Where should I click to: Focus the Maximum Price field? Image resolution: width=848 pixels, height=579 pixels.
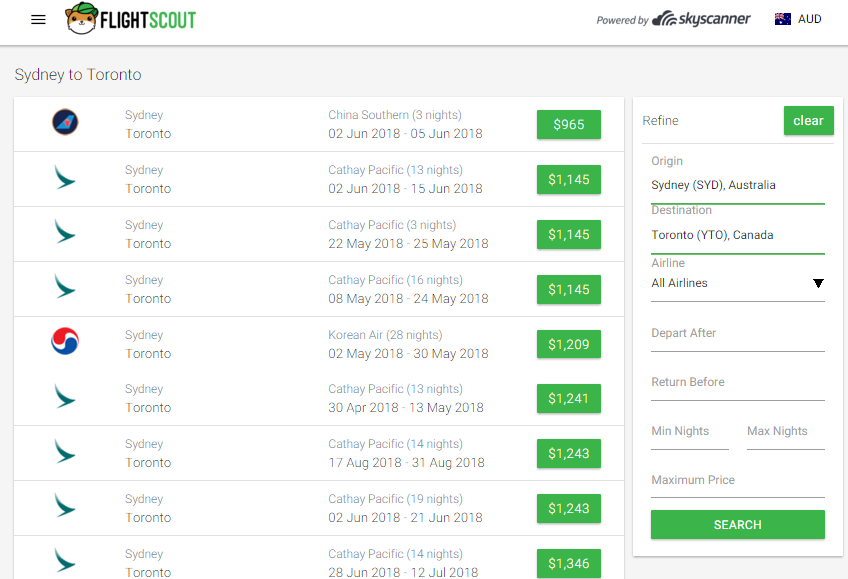[738, 481]
